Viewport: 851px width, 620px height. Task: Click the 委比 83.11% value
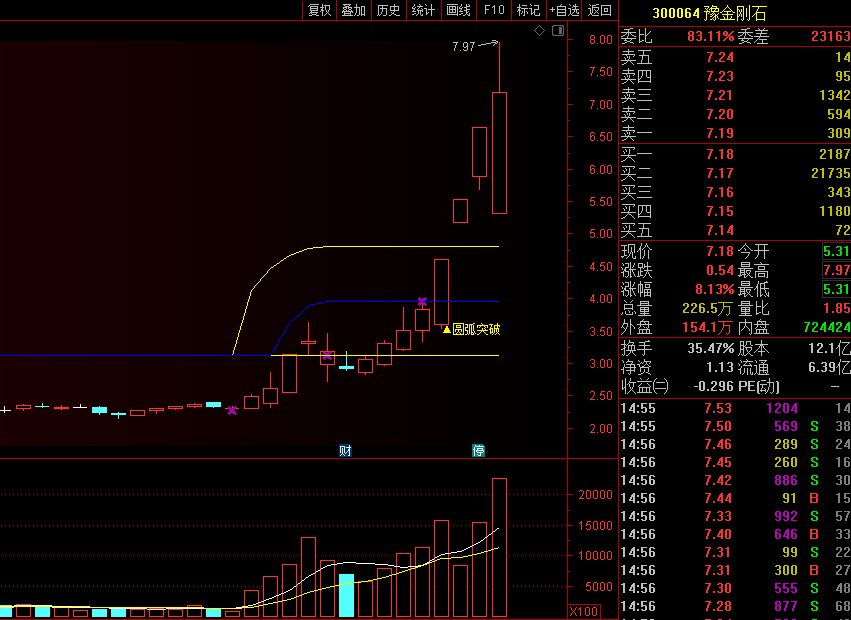point(710,36)
